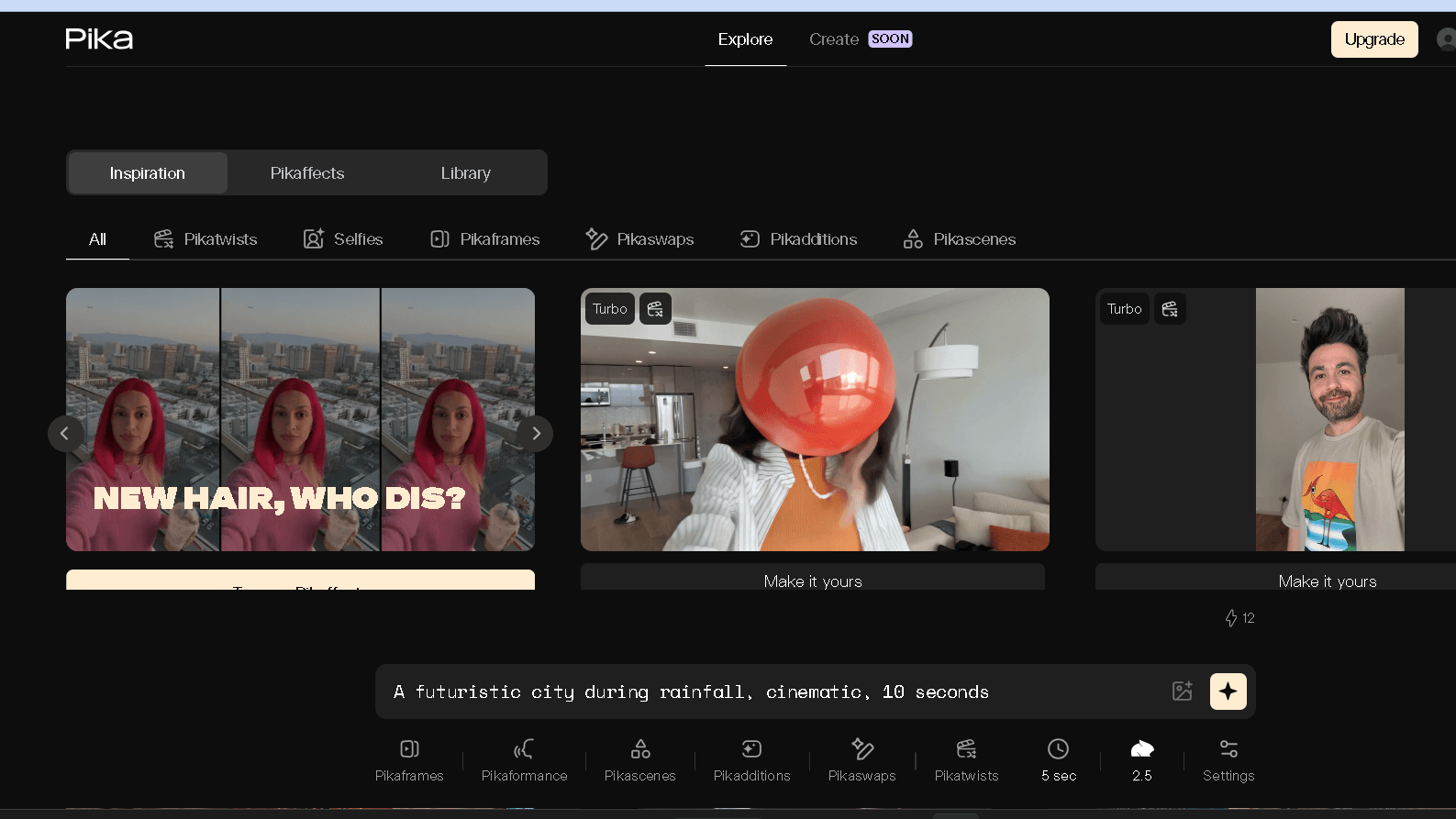Click the lightning credits count 12
This screenshot has width=1456, height=819.
pyautogui.click(x=1239, y=618)
